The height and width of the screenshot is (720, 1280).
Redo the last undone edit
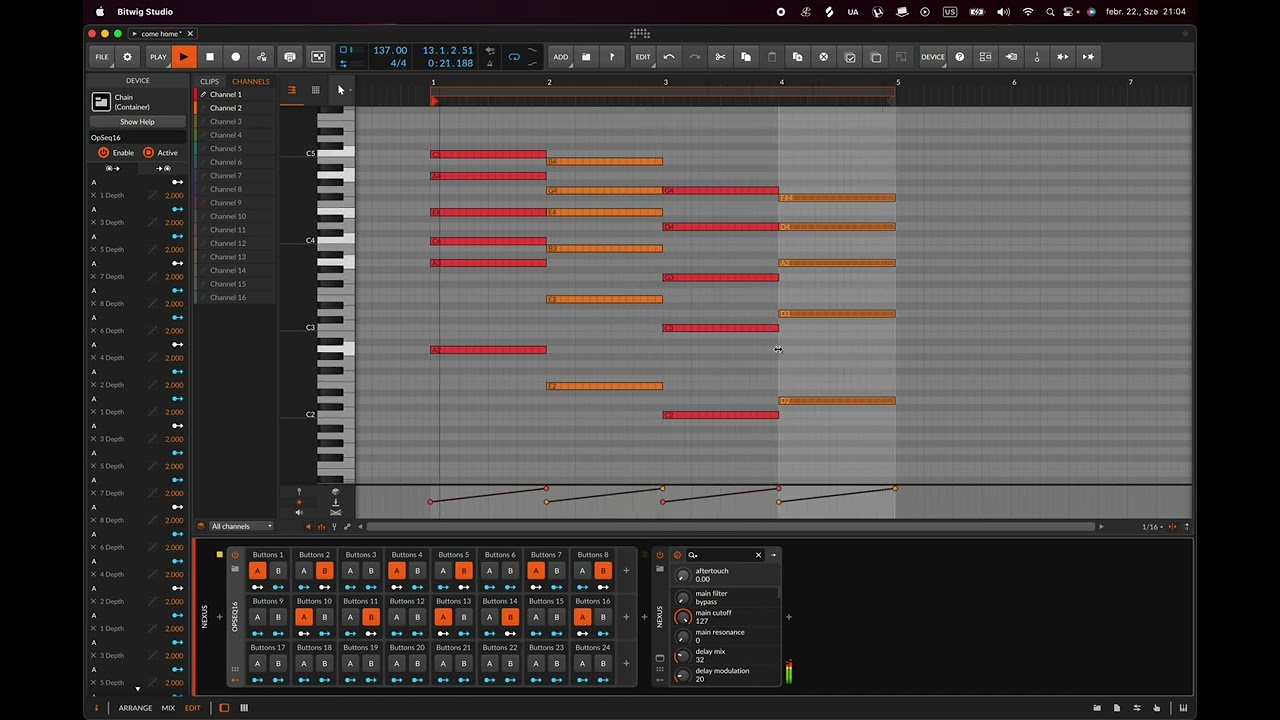695,57
